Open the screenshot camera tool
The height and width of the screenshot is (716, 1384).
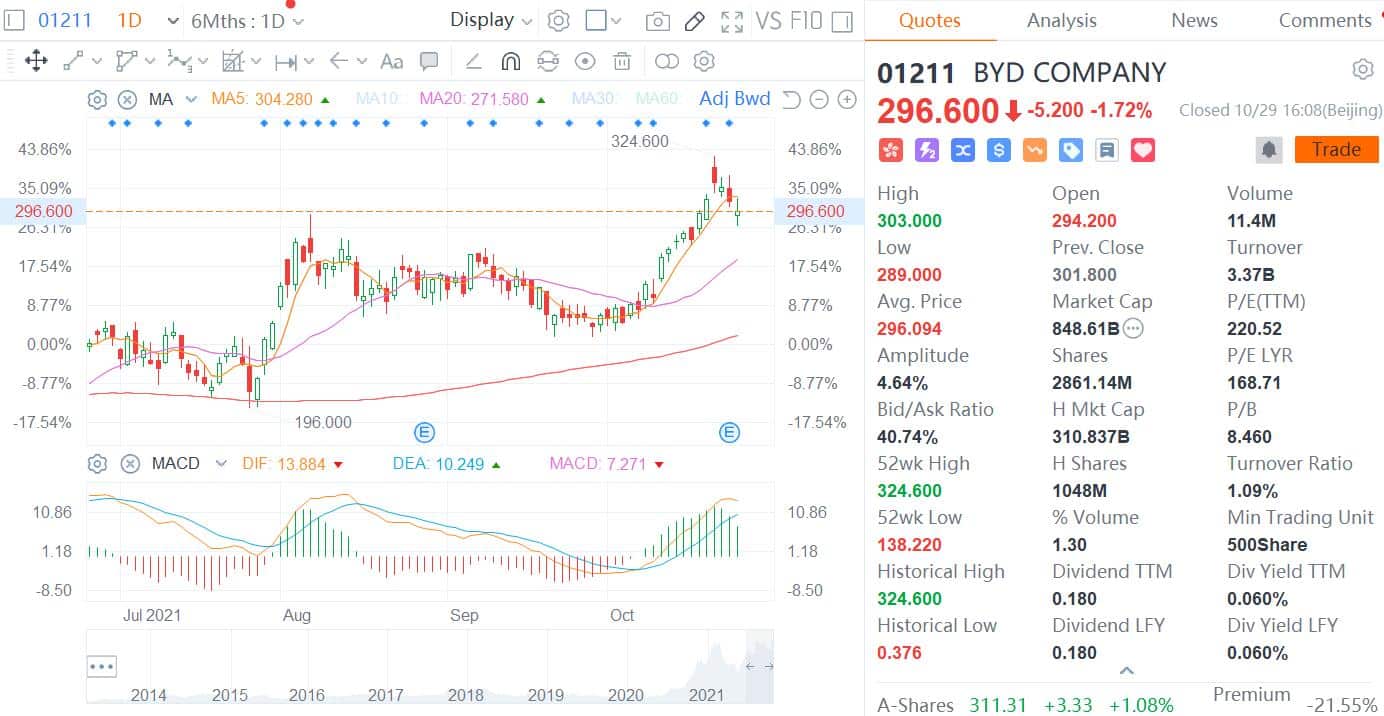pos(657,20)
